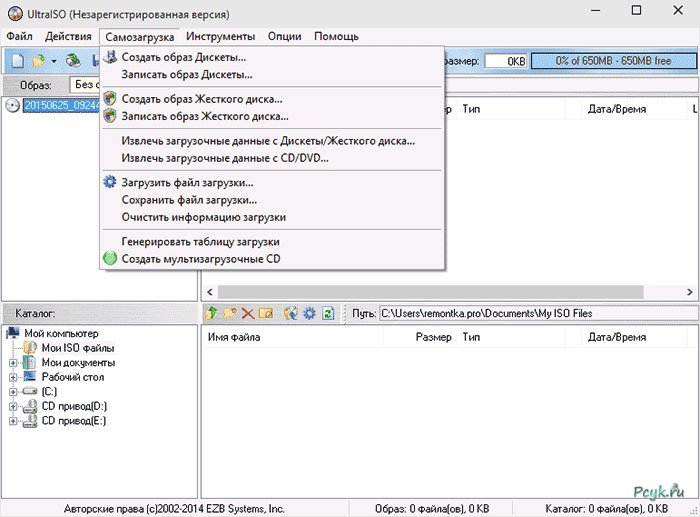Image resolution: width=700 pixels, height=517 pixels.
Task: Expand the Мои документы tree node
Action: click(x=13, y=363)
